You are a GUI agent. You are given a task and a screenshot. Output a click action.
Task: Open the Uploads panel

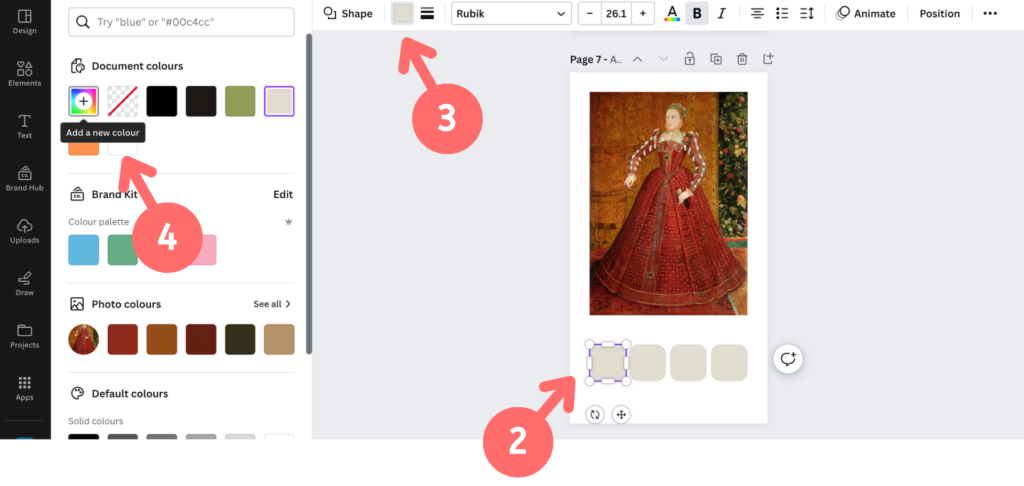tap(25, 230)
